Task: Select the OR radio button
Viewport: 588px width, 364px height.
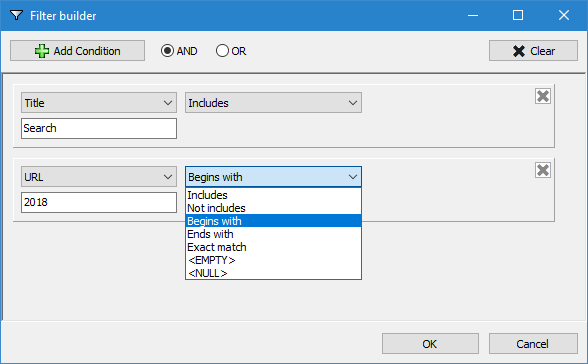Action: [231, 51]
